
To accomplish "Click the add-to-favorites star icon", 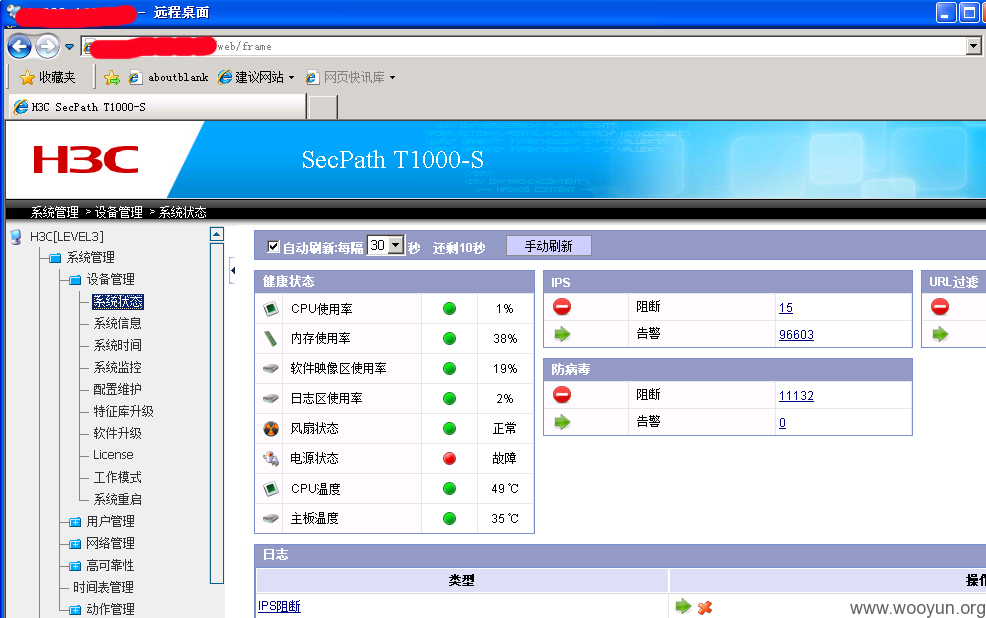I will coord(112,77).
